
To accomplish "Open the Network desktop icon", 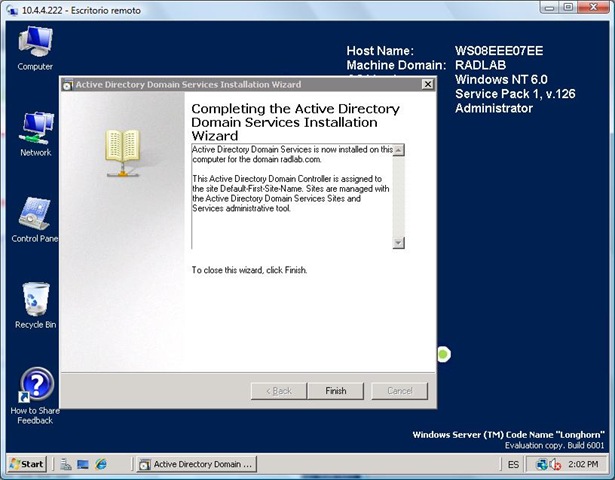I will click(36, 130).
